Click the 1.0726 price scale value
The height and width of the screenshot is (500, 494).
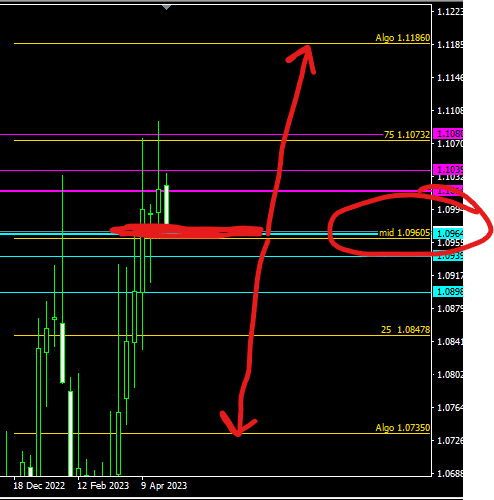[x=450, y=440]
